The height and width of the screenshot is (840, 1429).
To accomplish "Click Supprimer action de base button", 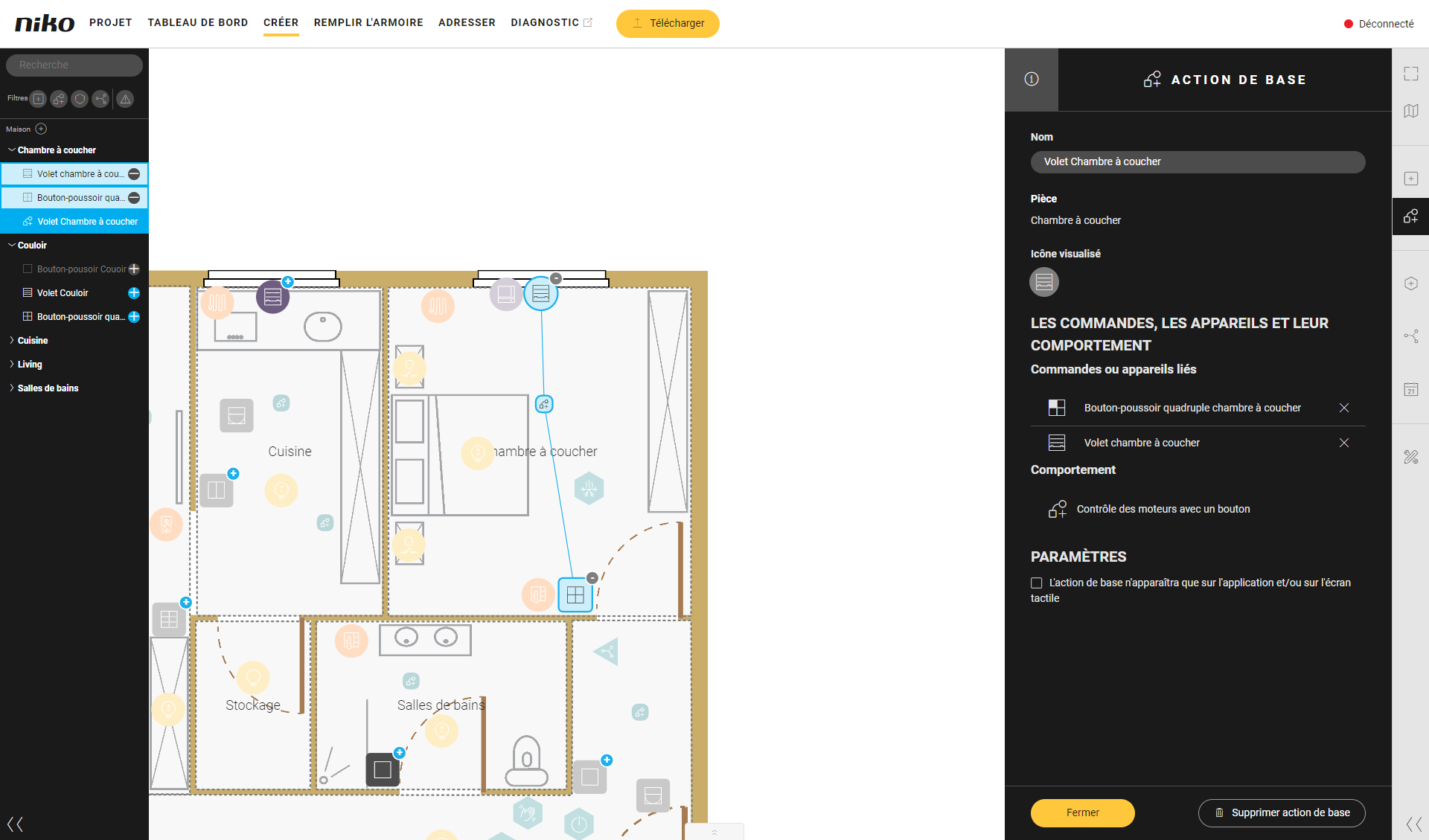I will coord(1281,812).
